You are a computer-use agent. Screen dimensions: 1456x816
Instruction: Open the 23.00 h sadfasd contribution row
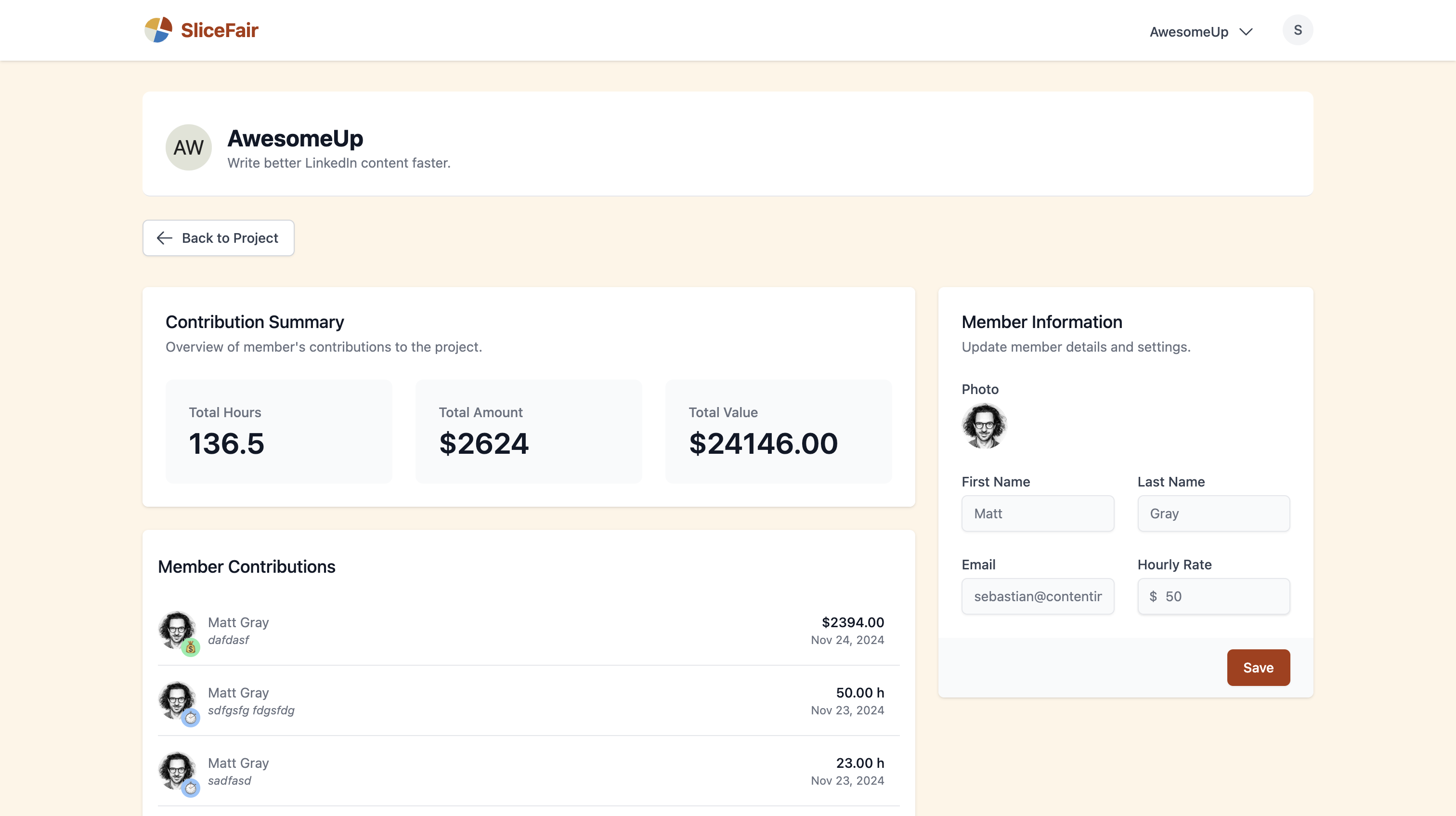(528, 771)
